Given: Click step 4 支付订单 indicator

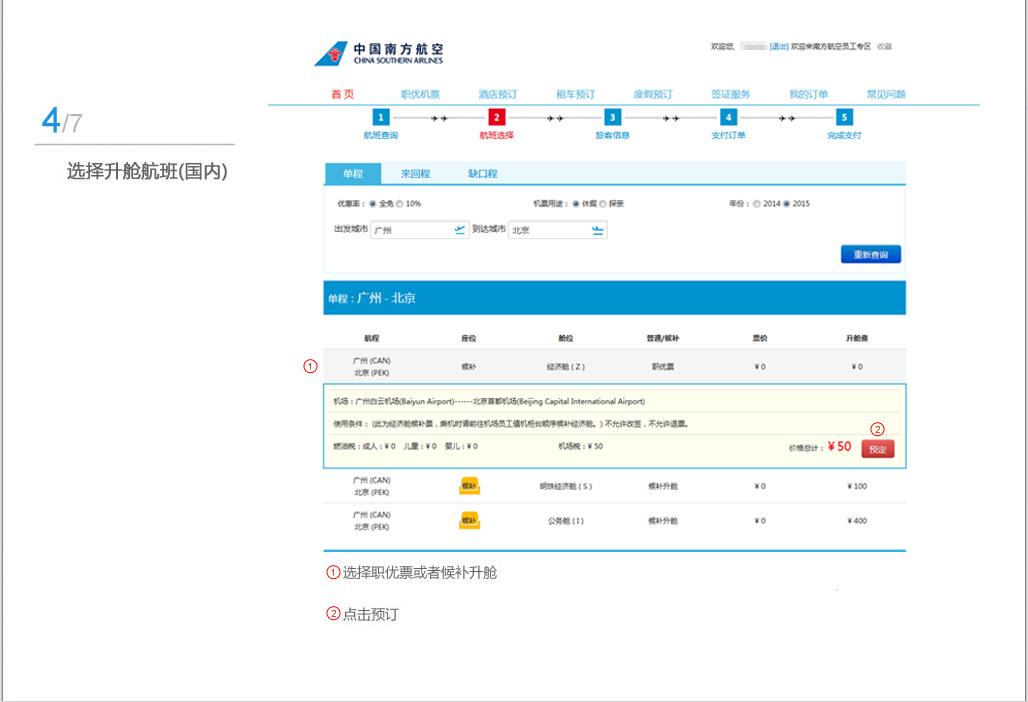Looking at the screenshot, I should pyautogui.click(x=729, y=117).
